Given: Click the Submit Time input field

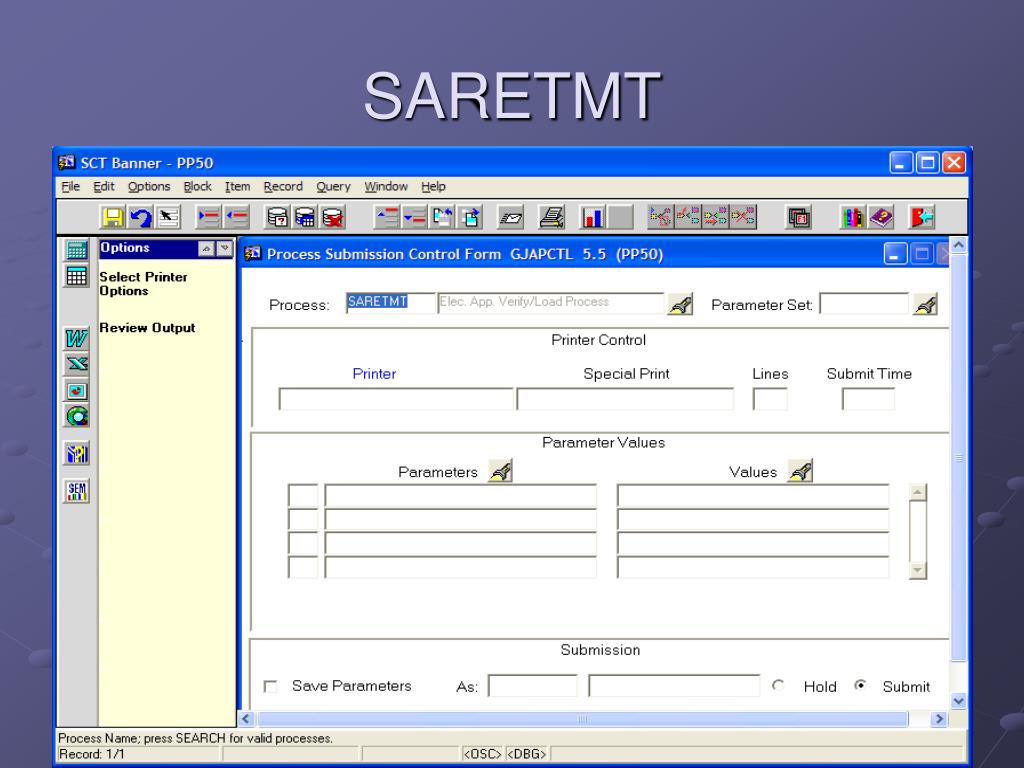Looking at the screenshot, I should [868, 399].
